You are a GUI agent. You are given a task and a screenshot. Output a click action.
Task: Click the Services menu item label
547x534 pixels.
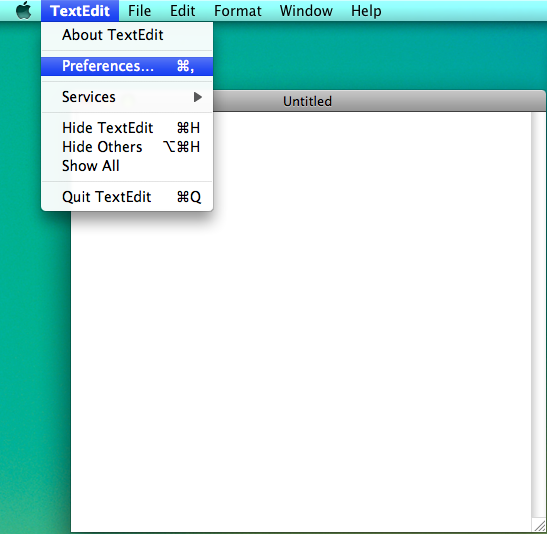tap(89, 97)
